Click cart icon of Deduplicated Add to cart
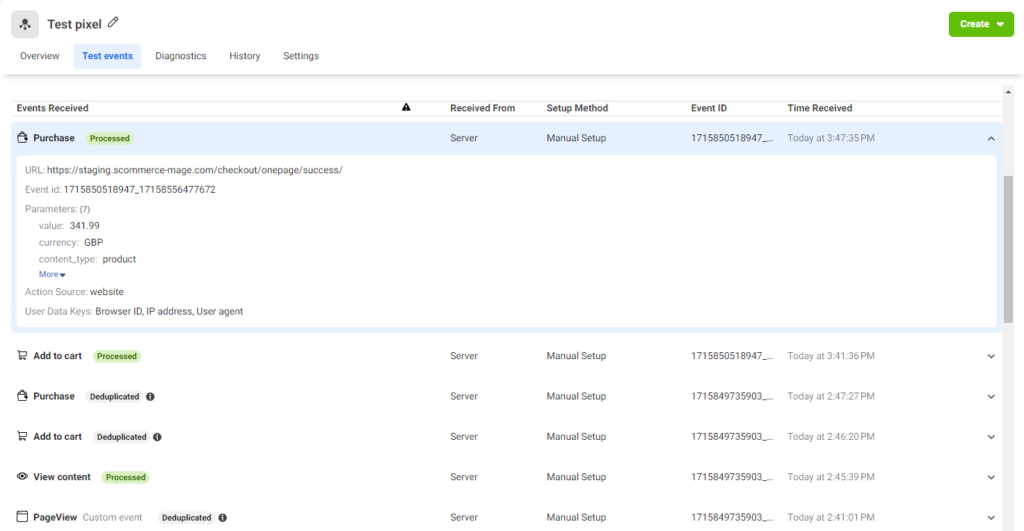Image resolution: width=1024 pixels, height=531 pixels. pyautogui.click(x=22, y=436)
